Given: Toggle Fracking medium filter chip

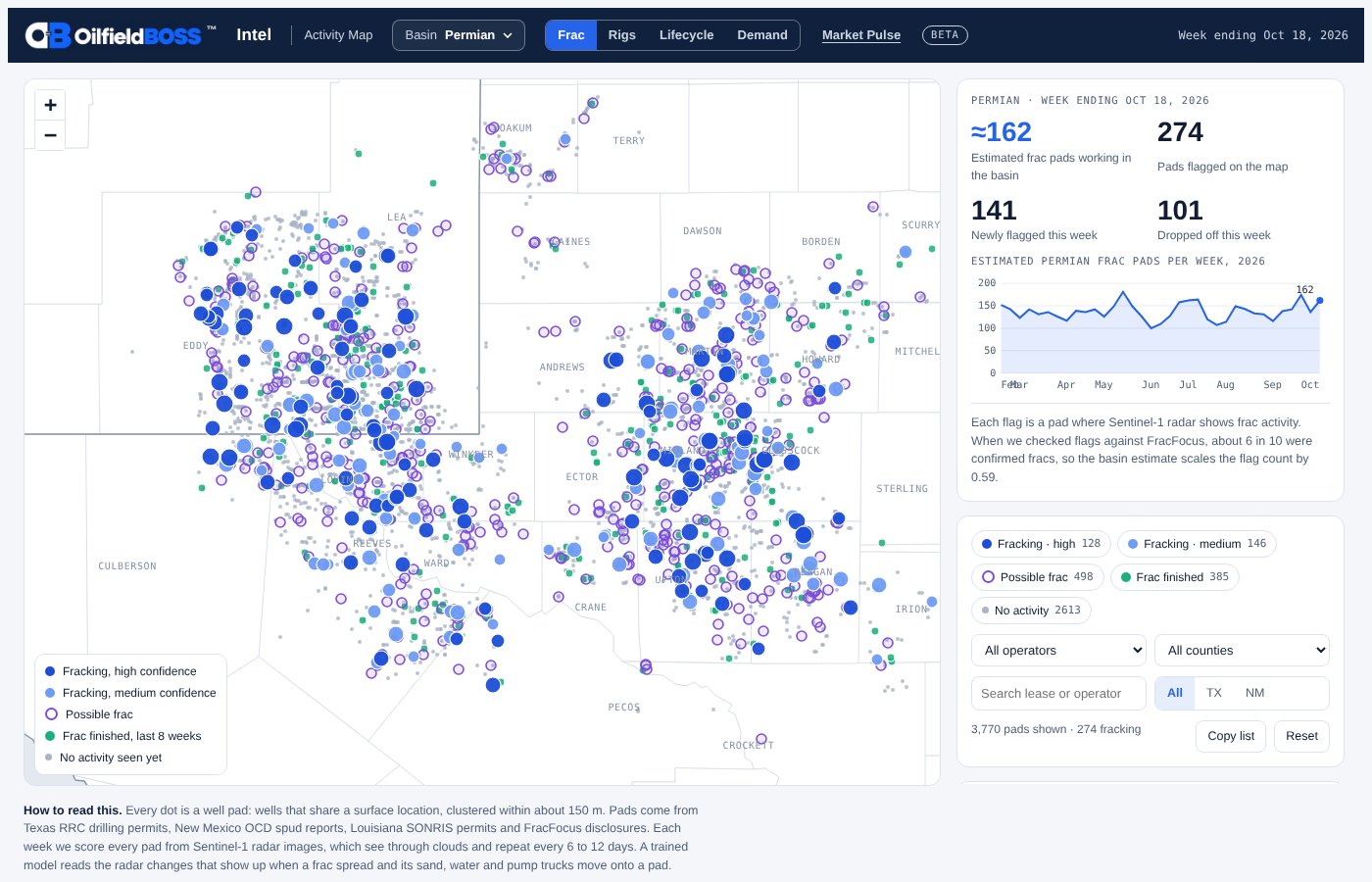Looking at the screenshot, I should 1197,544.
